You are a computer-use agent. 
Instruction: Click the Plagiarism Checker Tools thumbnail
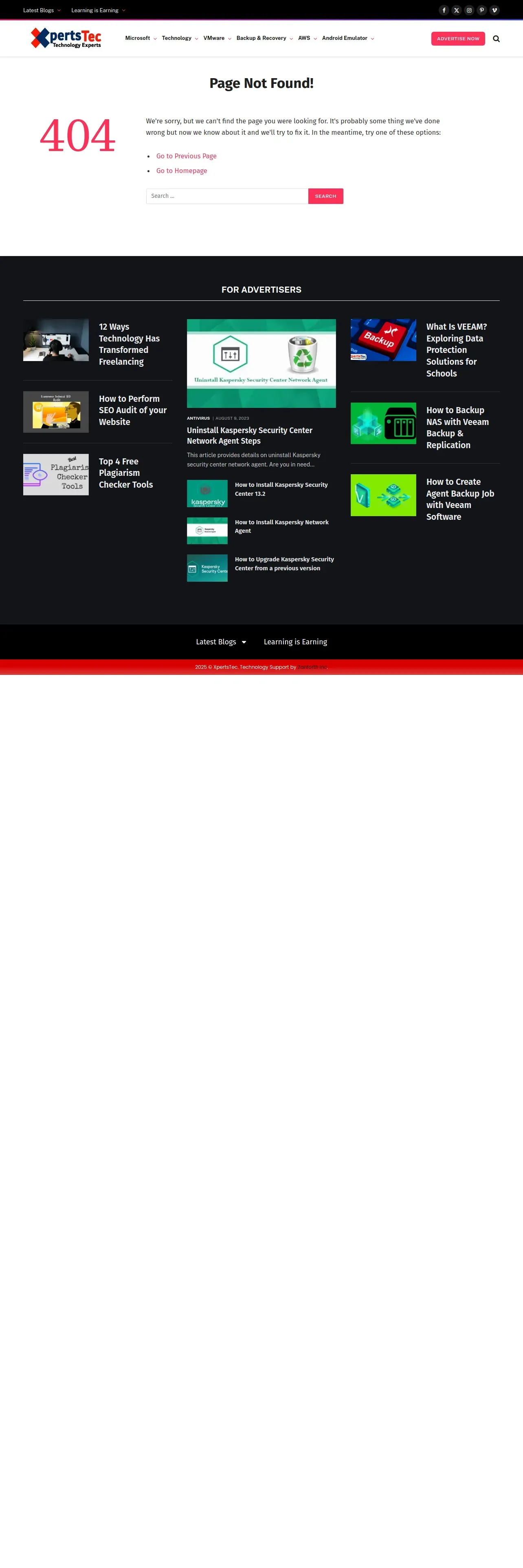pos(56,475)
